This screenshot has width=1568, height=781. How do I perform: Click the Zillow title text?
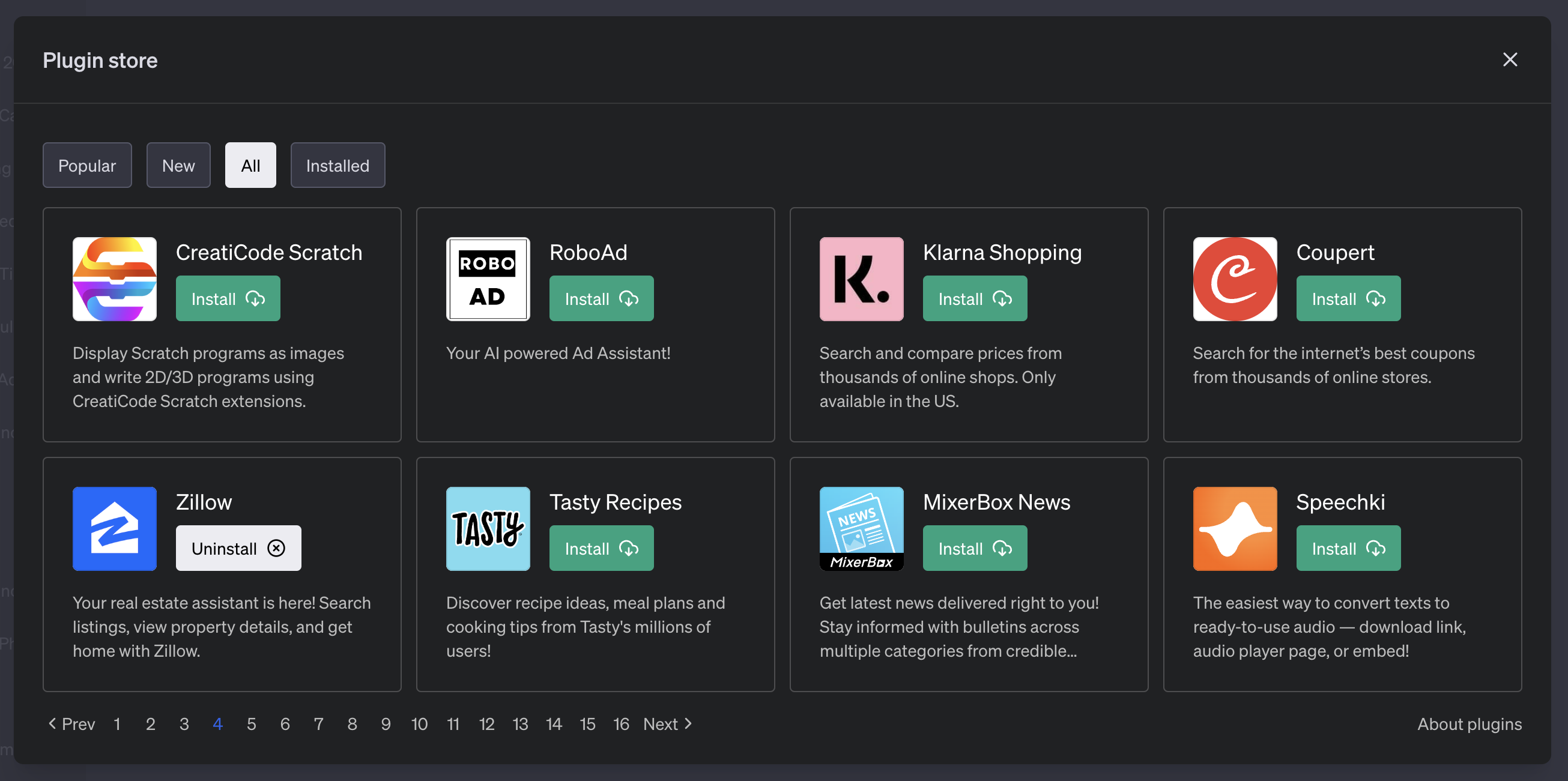click(204, 502)
